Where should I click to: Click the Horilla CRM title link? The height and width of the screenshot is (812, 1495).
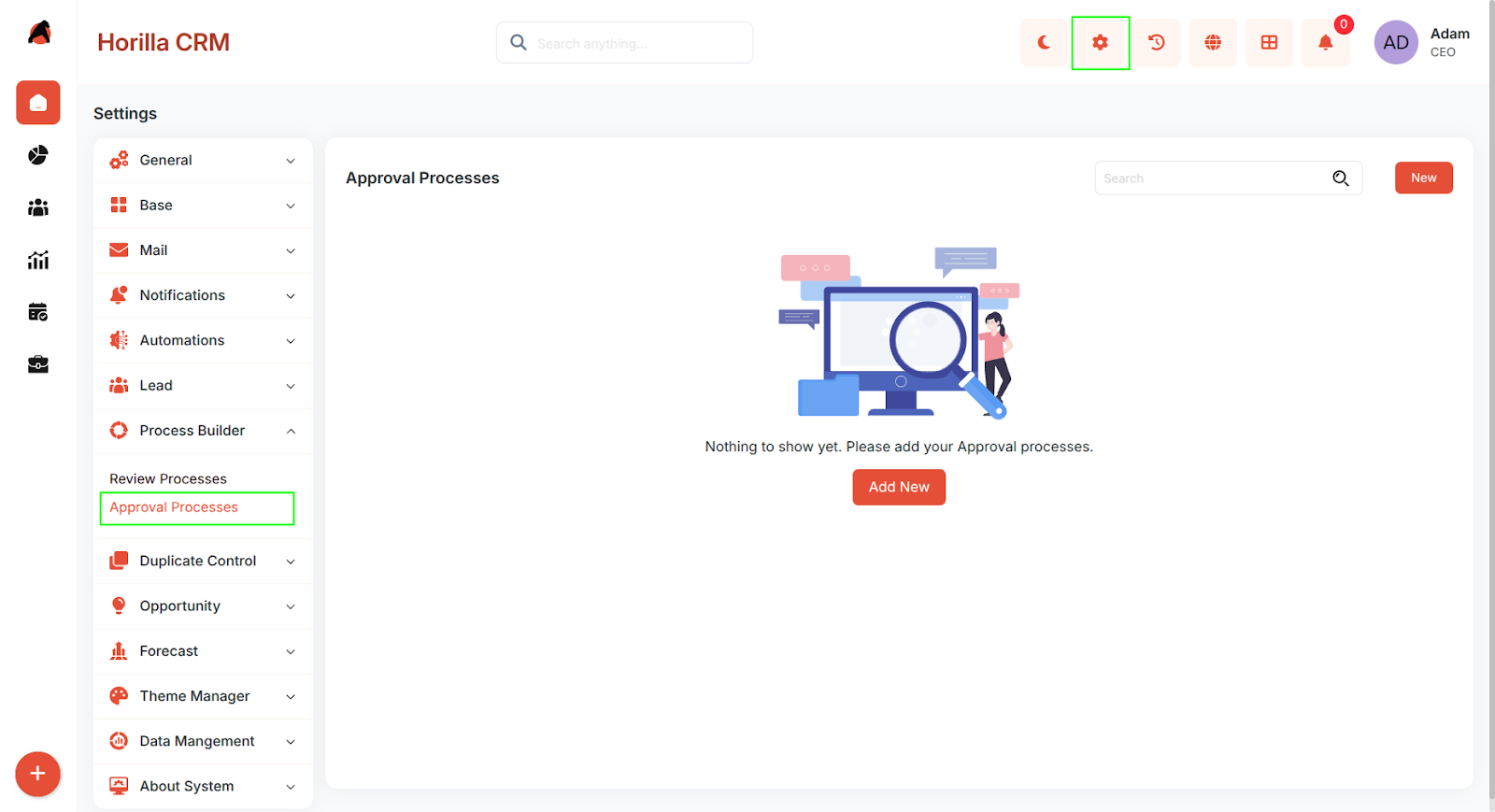pos(164,43)
